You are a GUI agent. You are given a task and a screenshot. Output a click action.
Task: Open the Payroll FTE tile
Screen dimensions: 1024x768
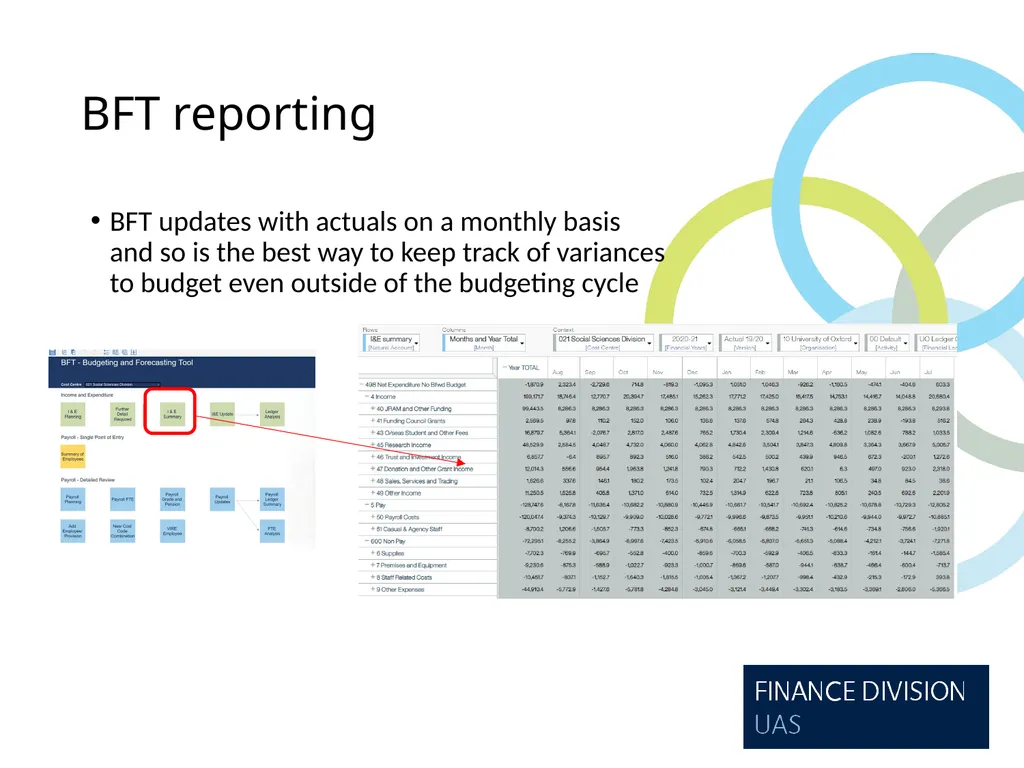click(x=123, y=500)
